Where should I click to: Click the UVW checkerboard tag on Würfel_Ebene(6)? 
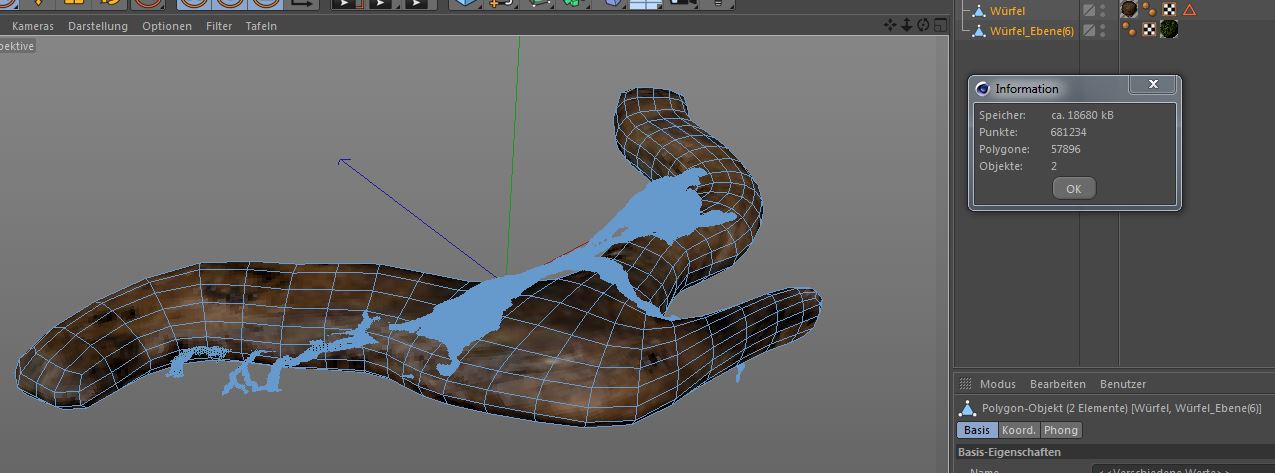pos(1149,30)
